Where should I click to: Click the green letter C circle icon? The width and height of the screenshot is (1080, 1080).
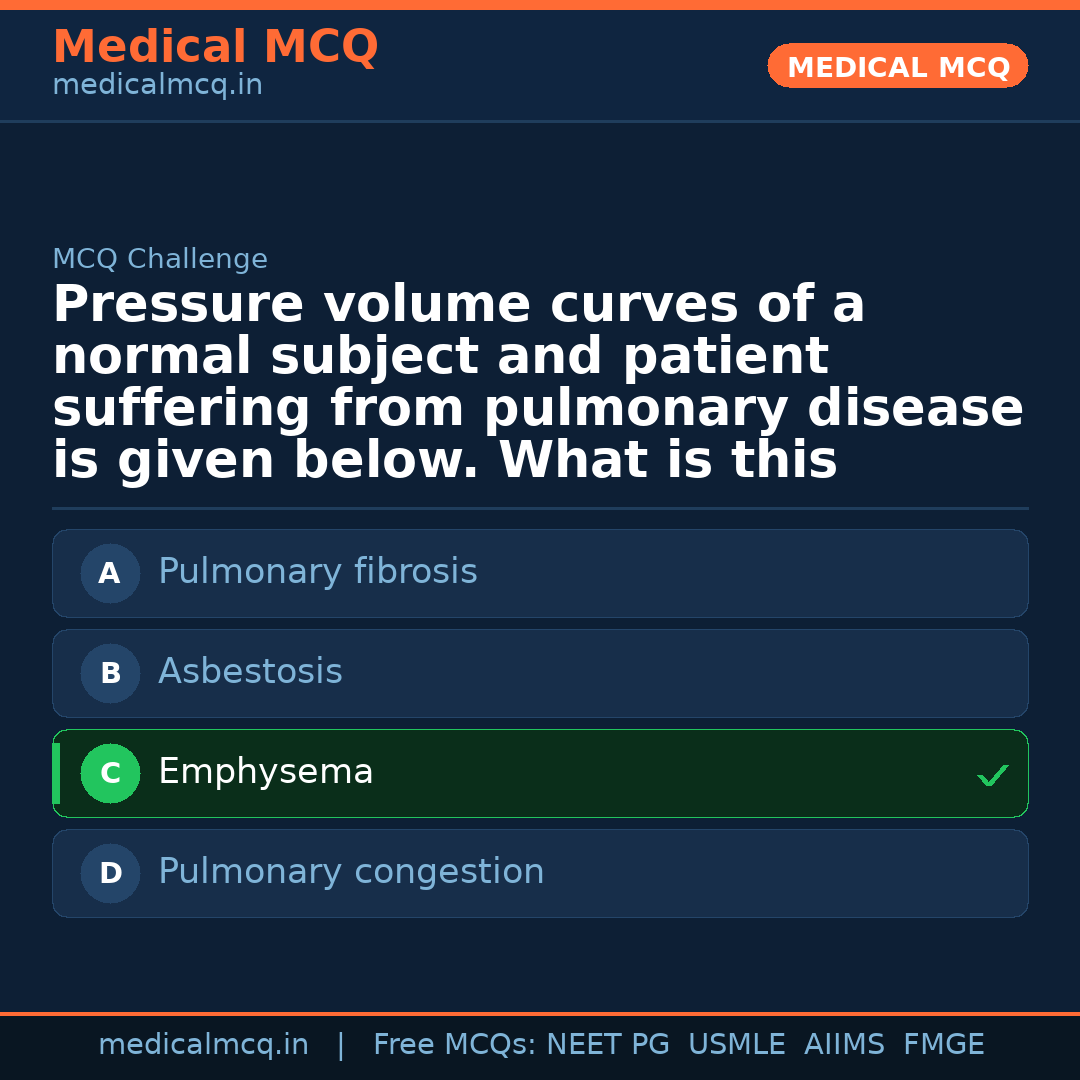[110, 774]
